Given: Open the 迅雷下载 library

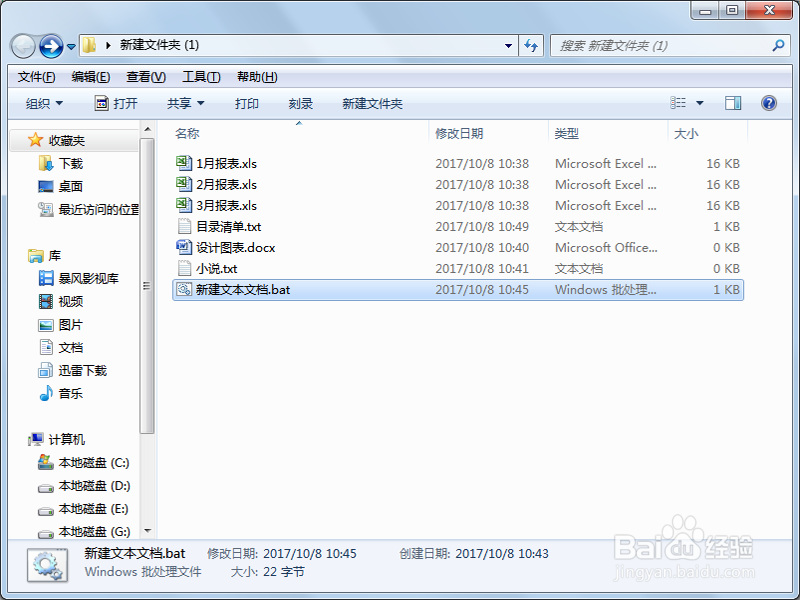Looking at the screenshot, I should click(83, 370).
